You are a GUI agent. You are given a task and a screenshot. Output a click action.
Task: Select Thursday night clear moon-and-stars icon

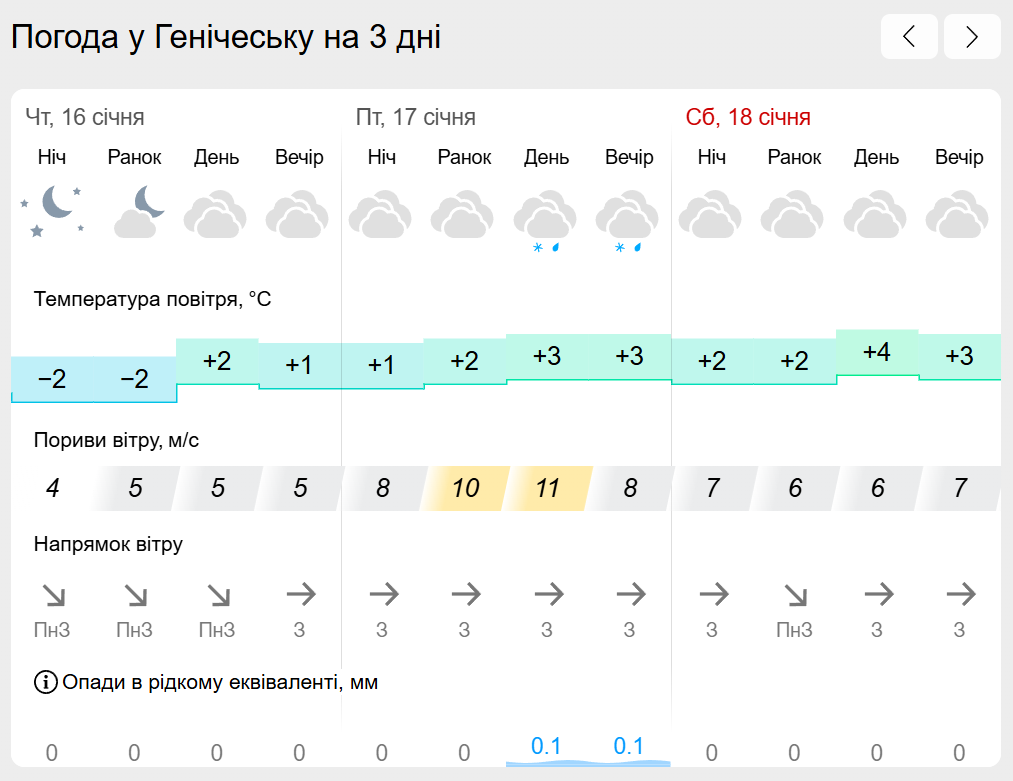pos(52,211)
